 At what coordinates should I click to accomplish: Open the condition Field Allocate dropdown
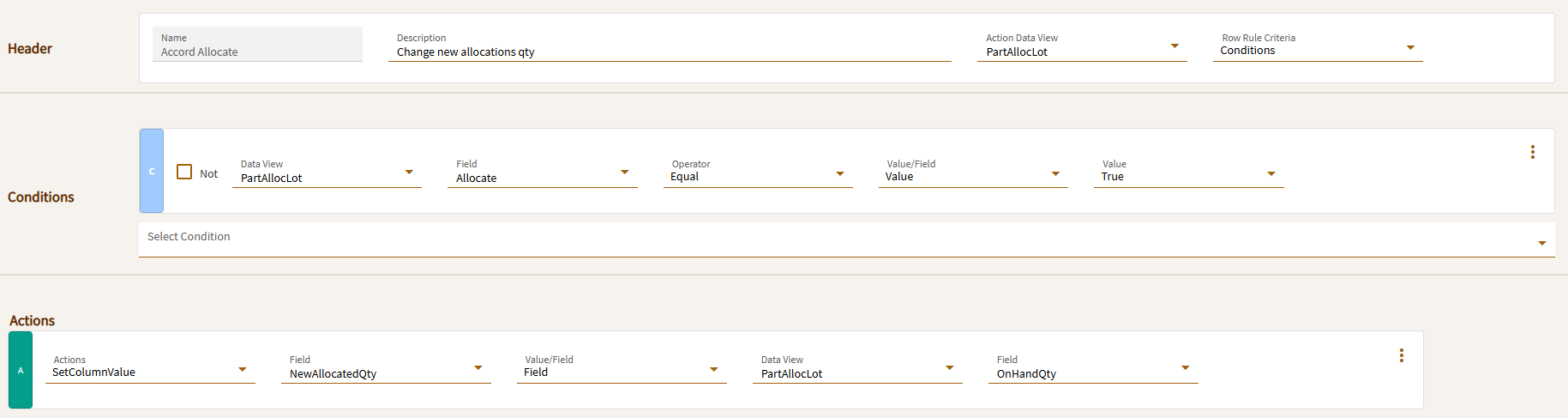pyautogui.click(x=624, y=173)
